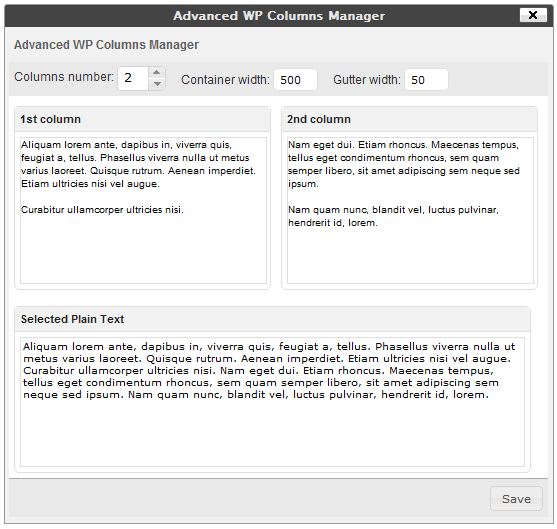
Task: Decrease columns number with down arrow
Action: pos(156,84)
